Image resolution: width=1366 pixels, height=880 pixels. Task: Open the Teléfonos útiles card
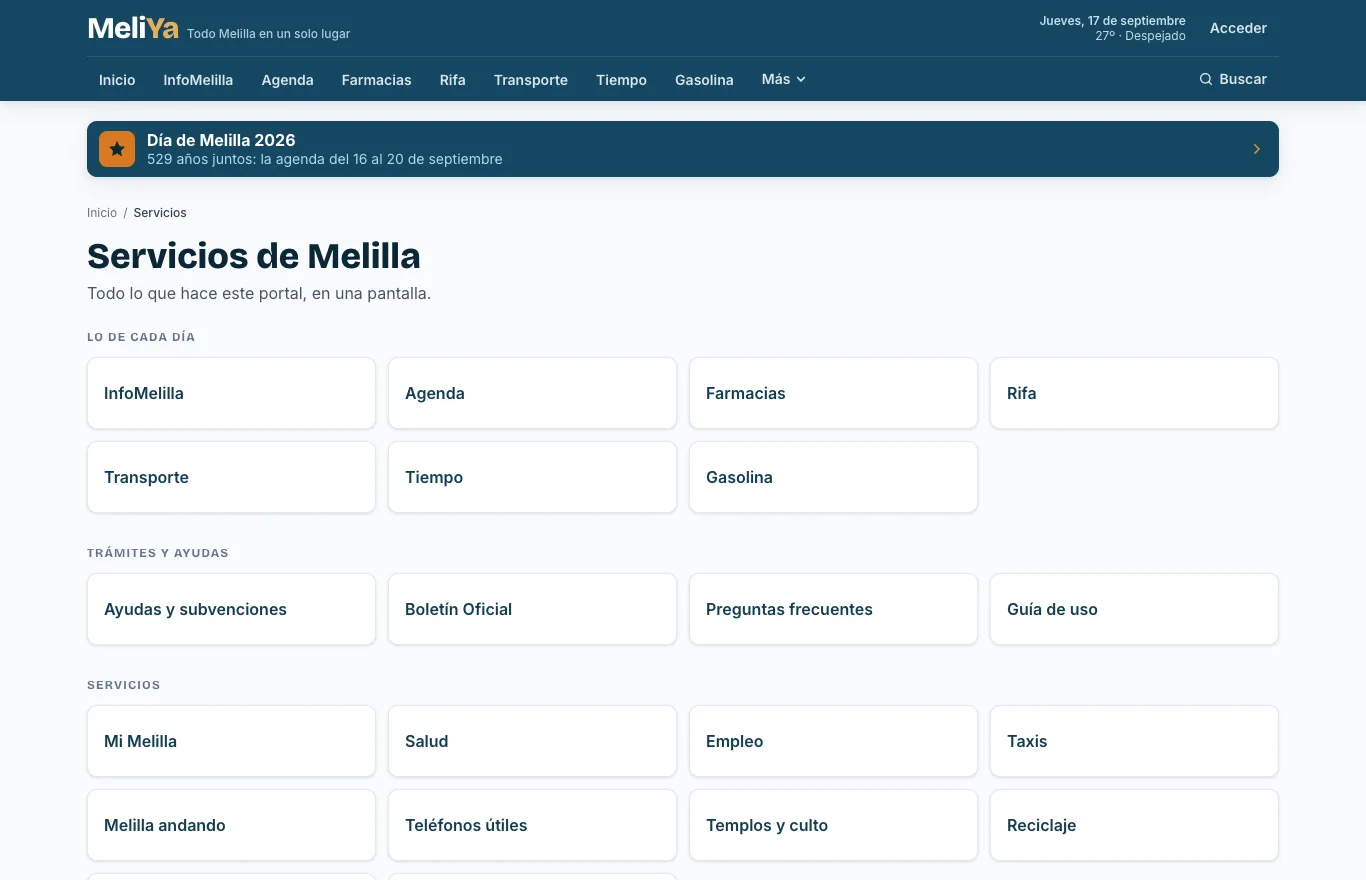pos(532,825)
